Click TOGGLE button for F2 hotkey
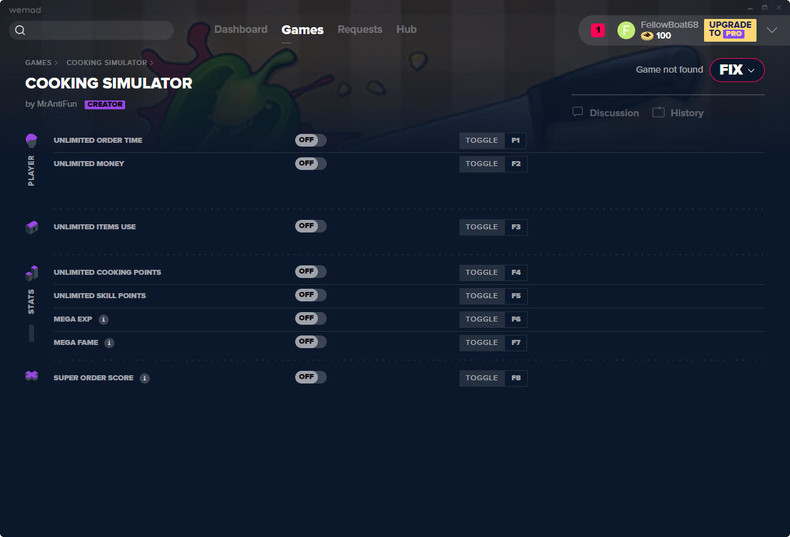Viewport: 790px width, 537px height. click(x=482, y=164)
